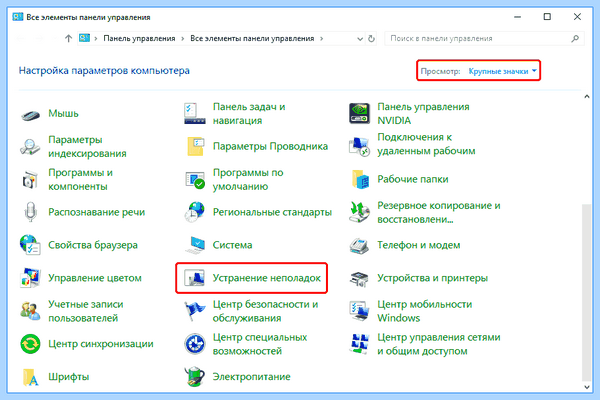
Task: Click Все элементы панели управления breadcrumb
Action: (x=252, y=39)
